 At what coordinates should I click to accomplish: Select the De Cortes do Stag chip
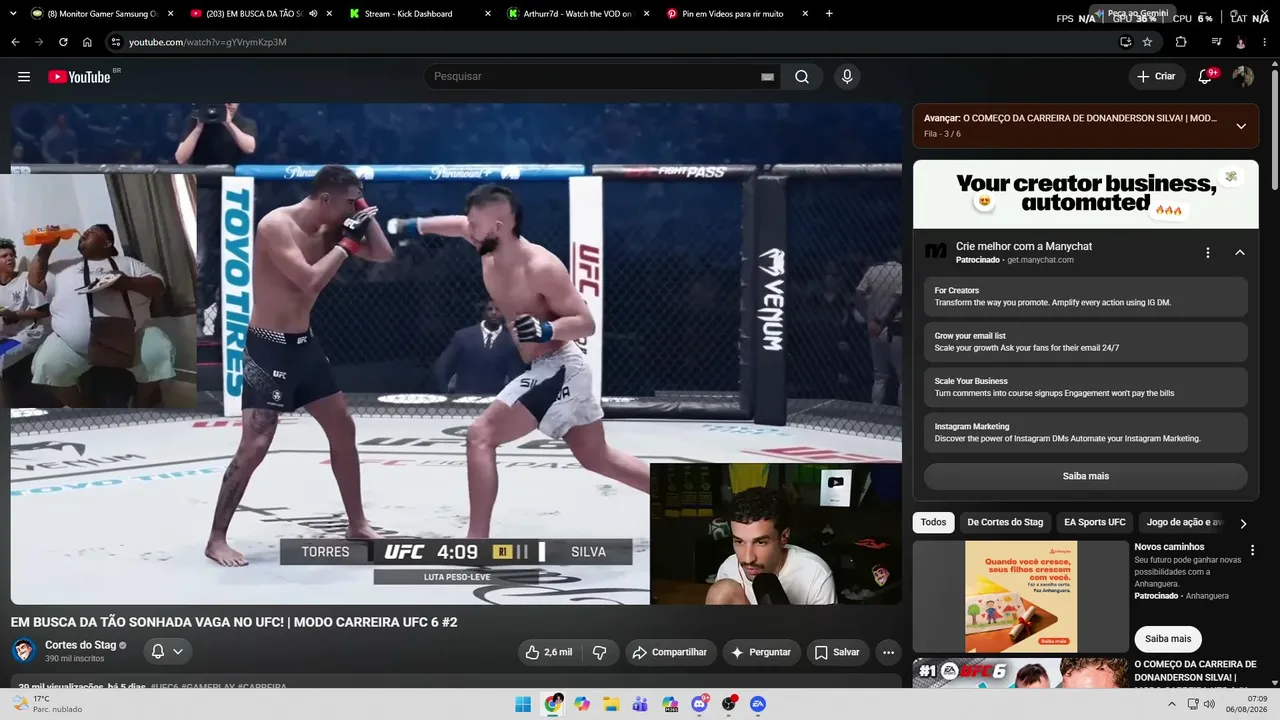(x=1005, y=522)
